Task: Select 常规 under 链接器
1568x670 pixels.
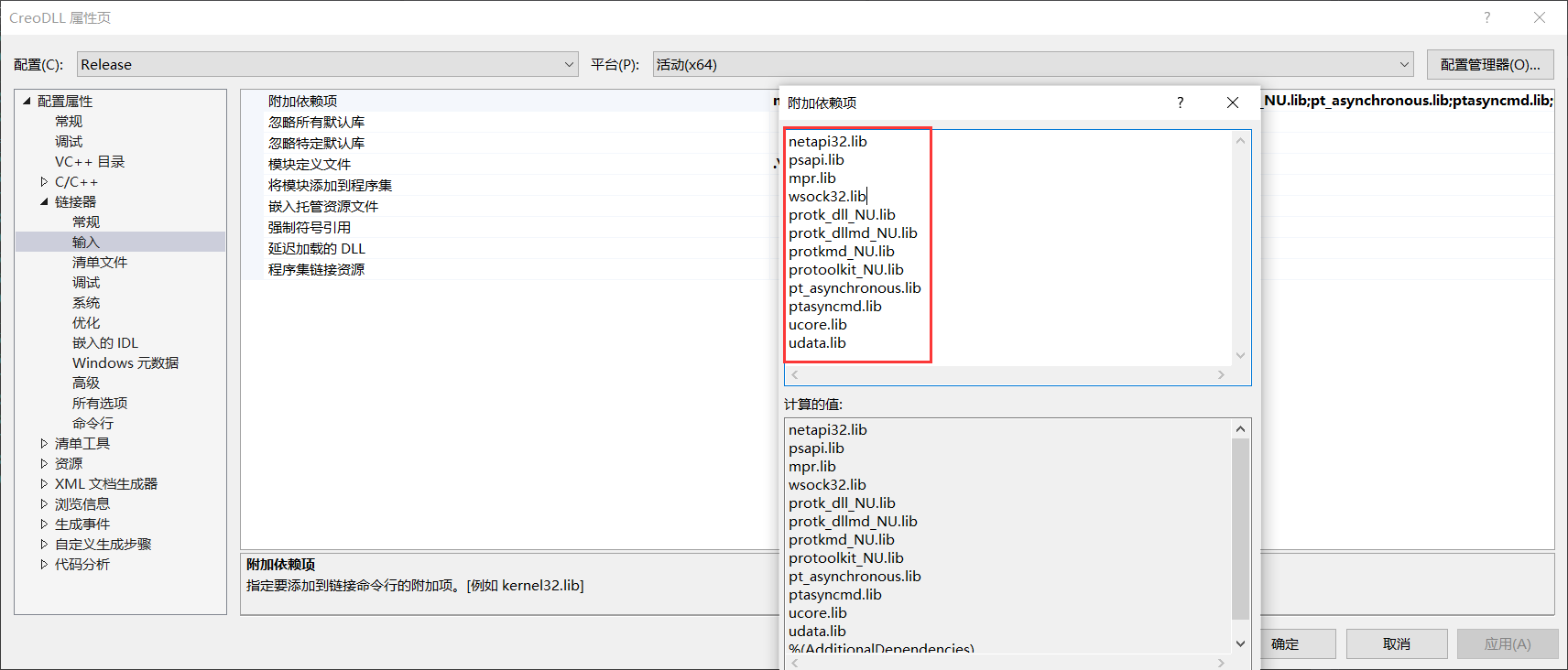Action: coord(86,222)
